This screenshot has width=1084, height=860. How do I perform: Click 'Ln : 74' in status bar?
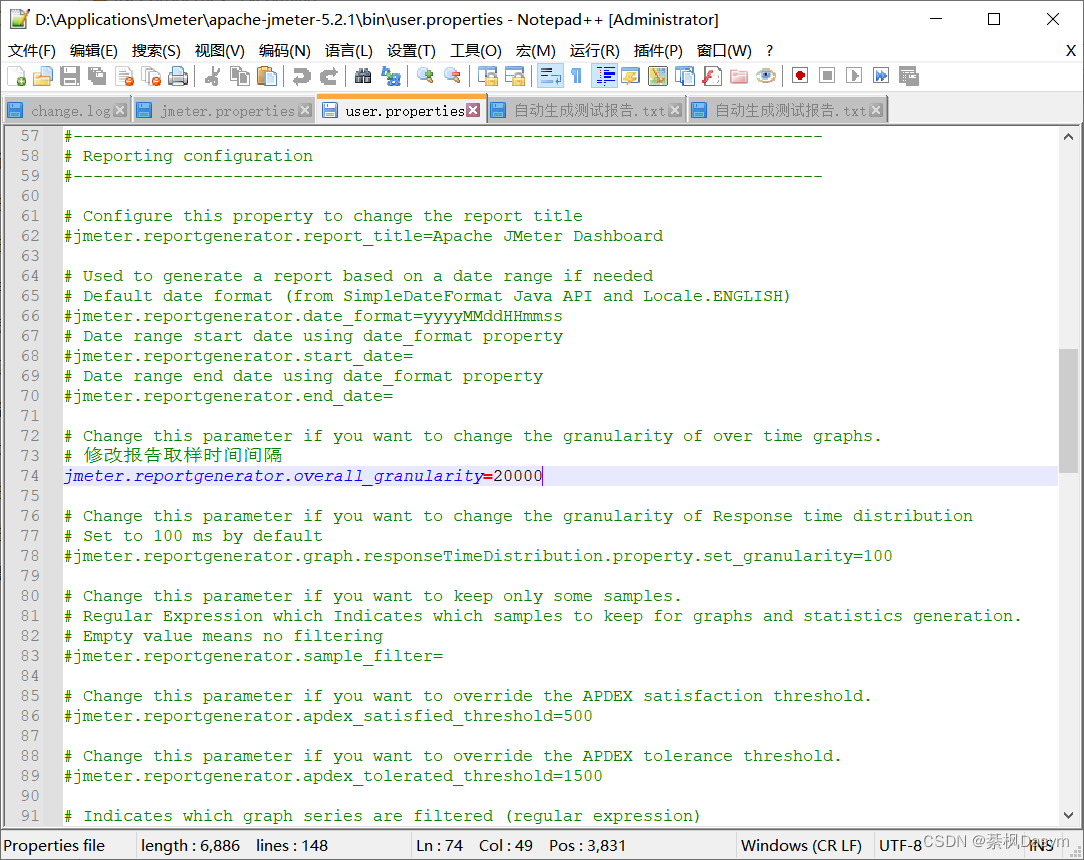point(440,845)
